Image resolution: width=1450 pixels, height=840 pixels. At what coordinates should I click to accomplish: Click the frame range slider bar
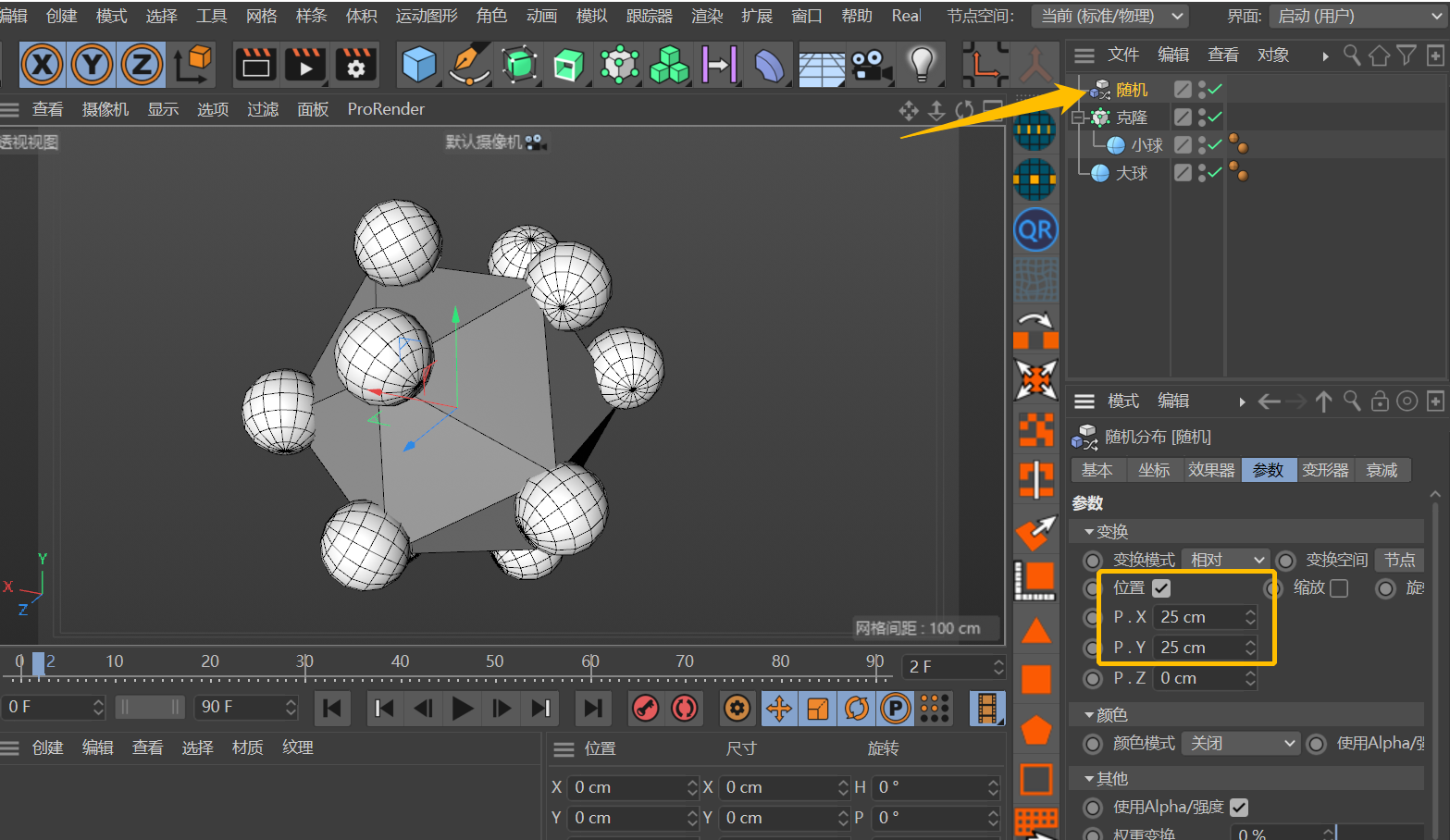[150, 708]
